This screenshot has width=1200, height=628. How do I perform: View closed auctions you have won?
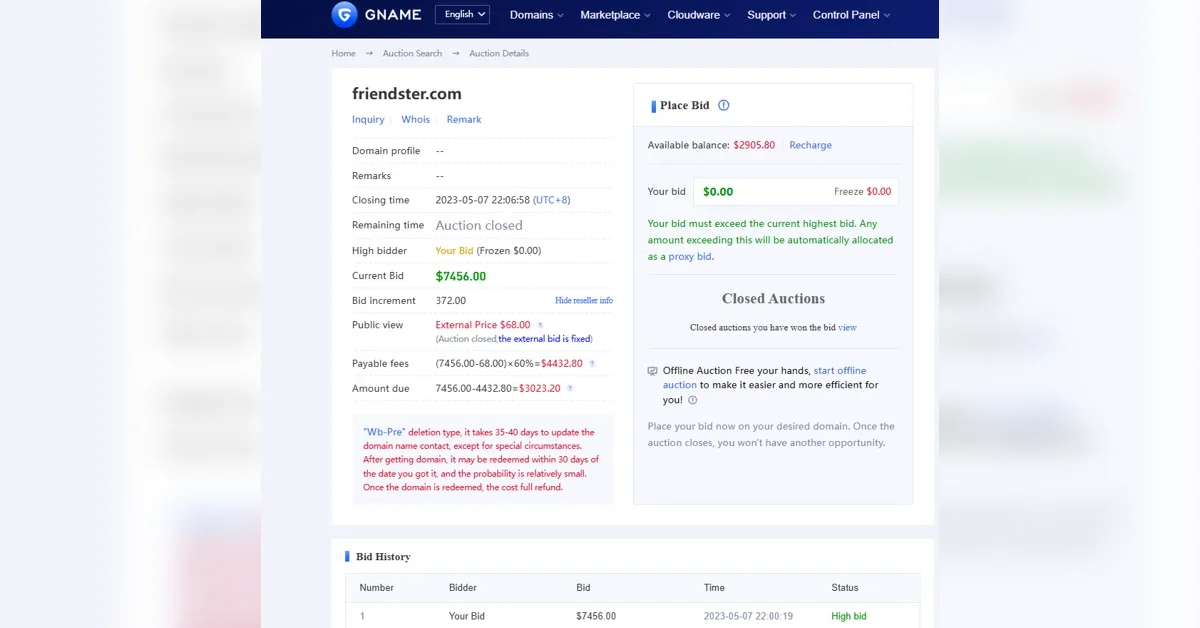coord(847,327)
